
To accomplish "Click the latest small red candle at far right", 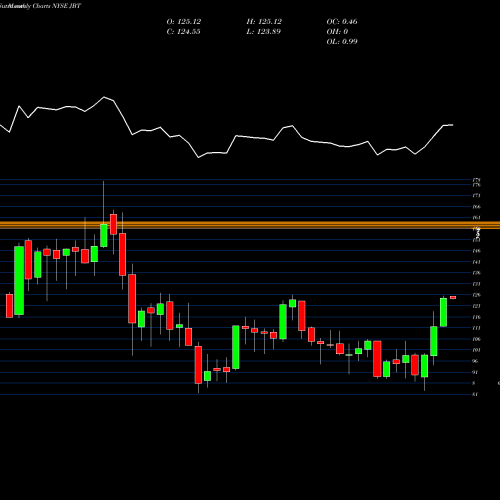I will pyautogui.click(x=453, y=297).
